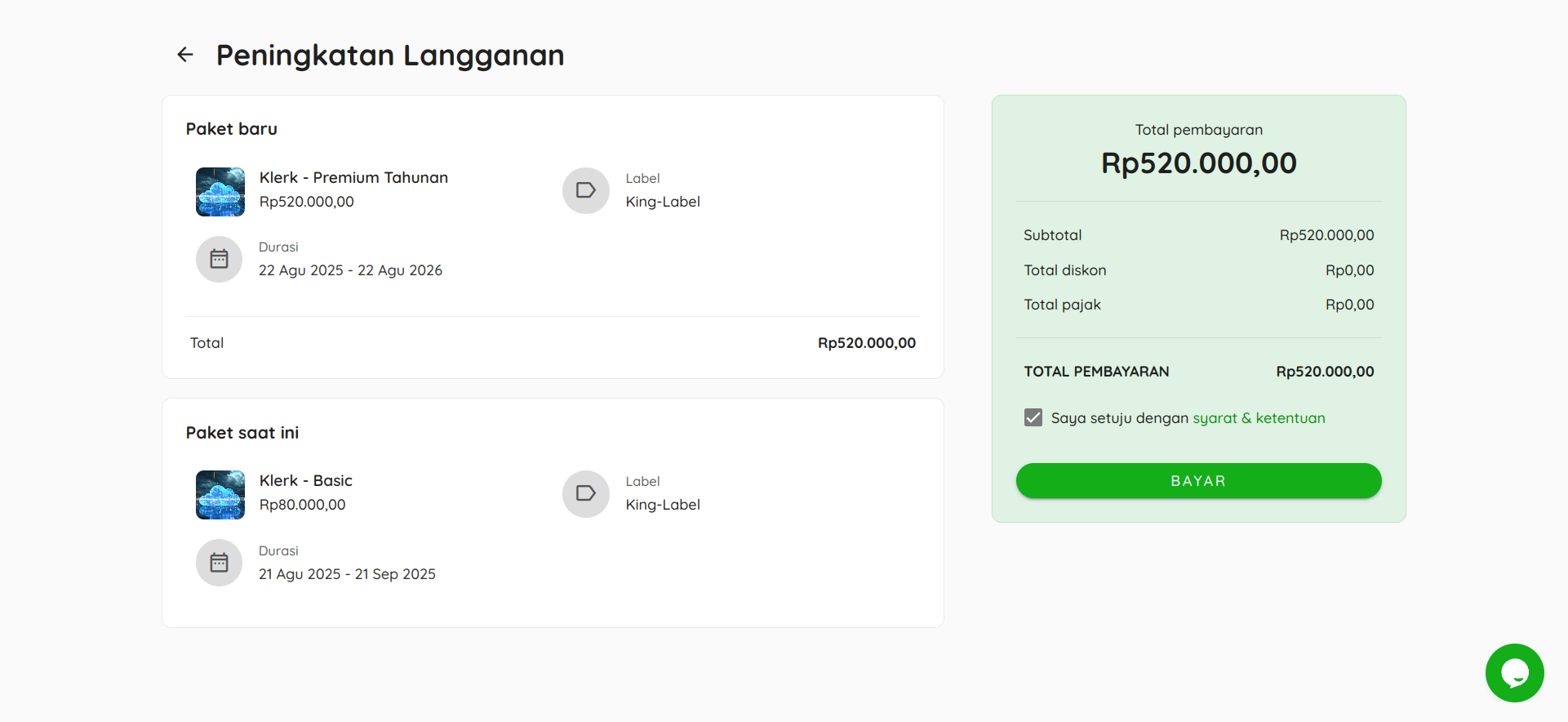Image resolution: width=1568 pixels, height=722 pixels.
Task: Click the Klerk Basic cloud thumbnail
Action: pos(220,495)
